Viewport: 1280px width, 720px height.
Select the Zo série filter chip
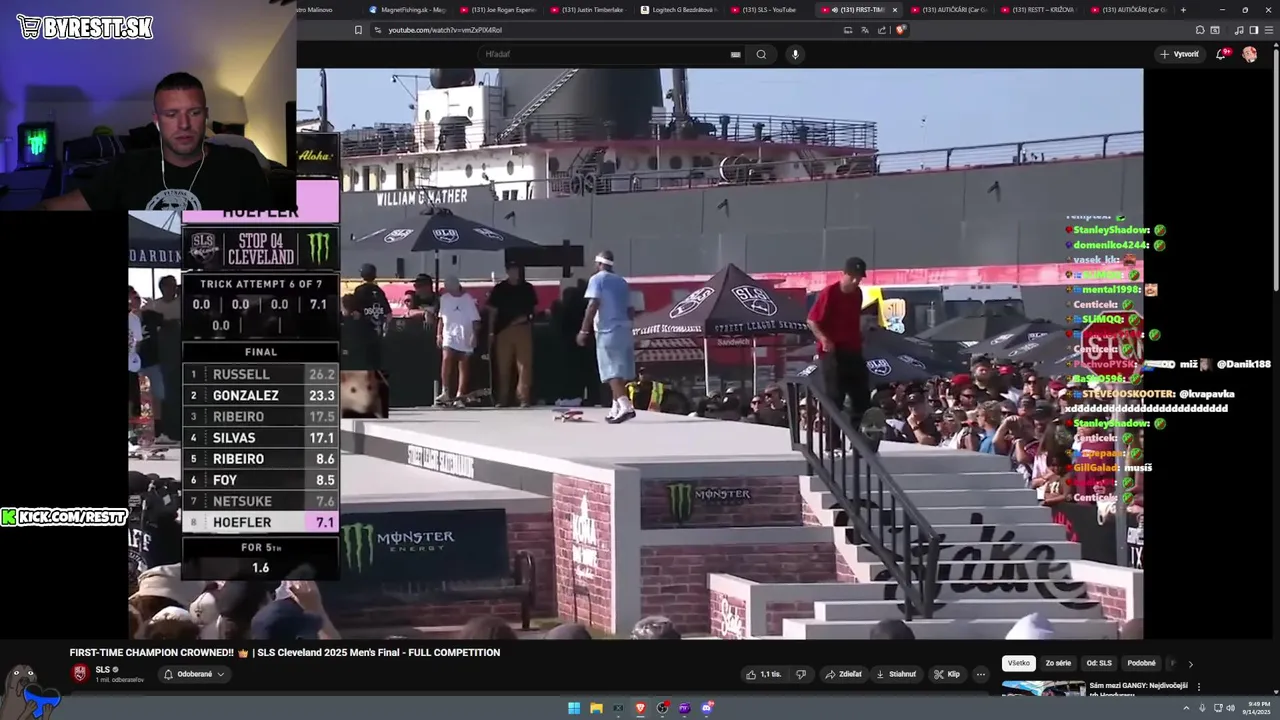tap(1058, 663)
